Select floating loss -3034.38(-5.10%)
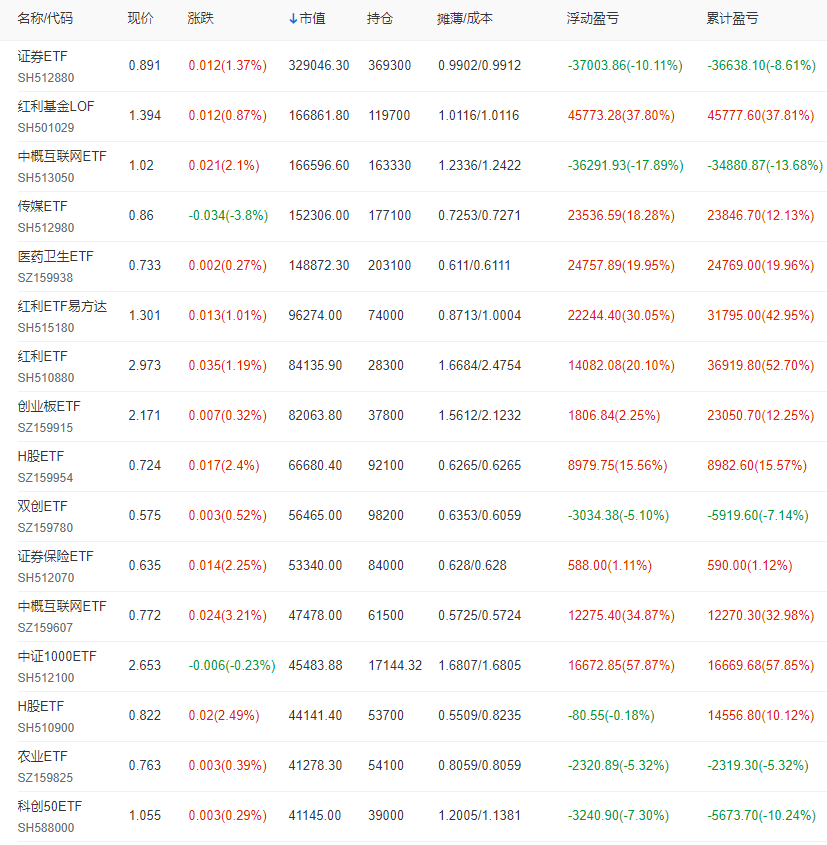 (618, 516)
